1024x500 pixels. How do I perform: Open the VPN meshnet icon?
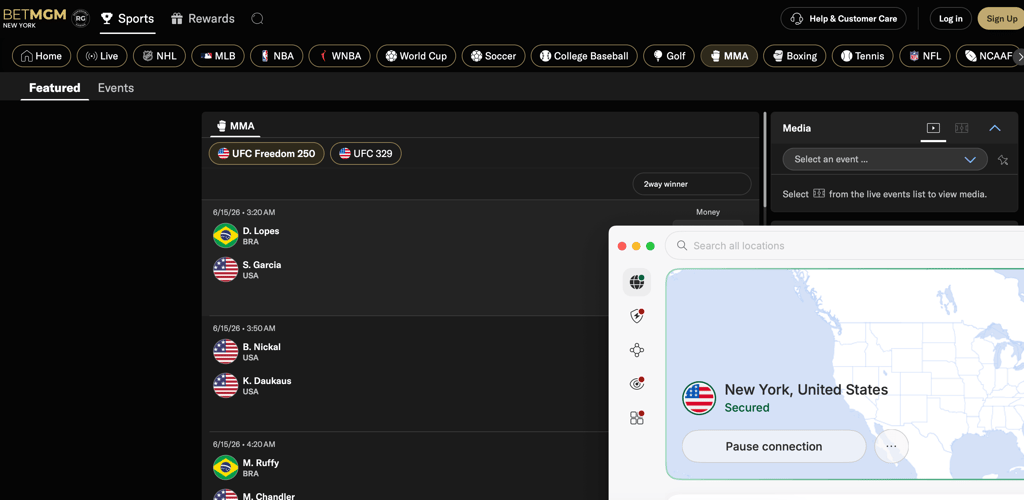pyautogui.click(x=637, y=351)
